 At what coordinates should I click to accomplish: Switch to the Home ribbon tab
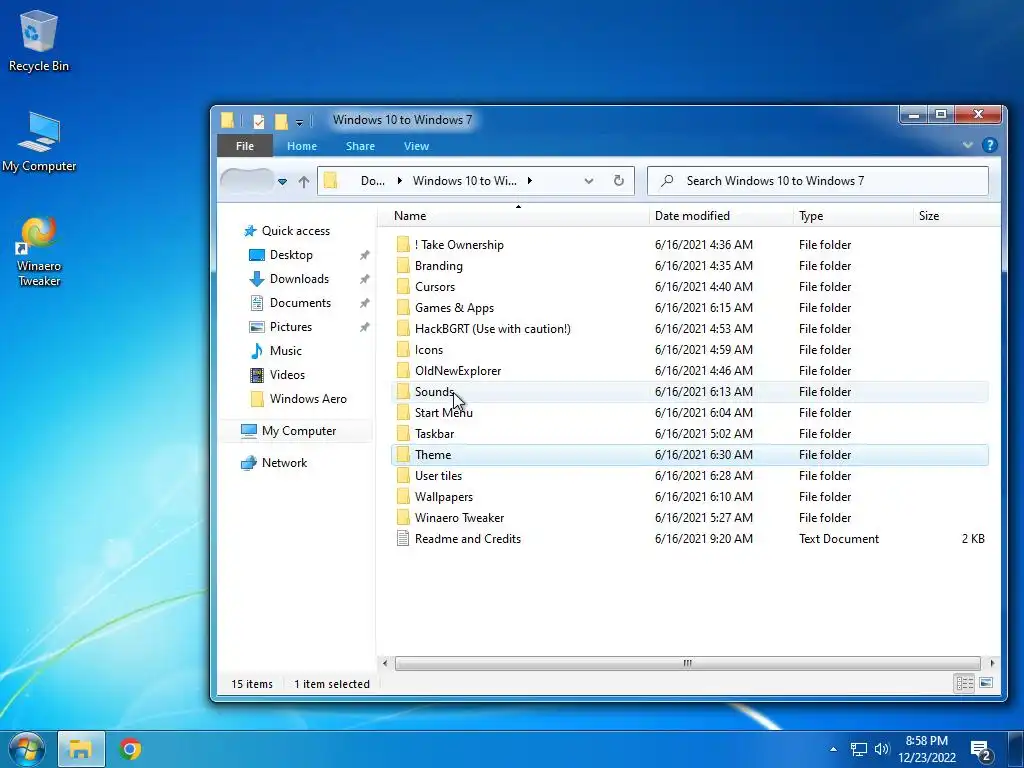(x=302, y=146)
